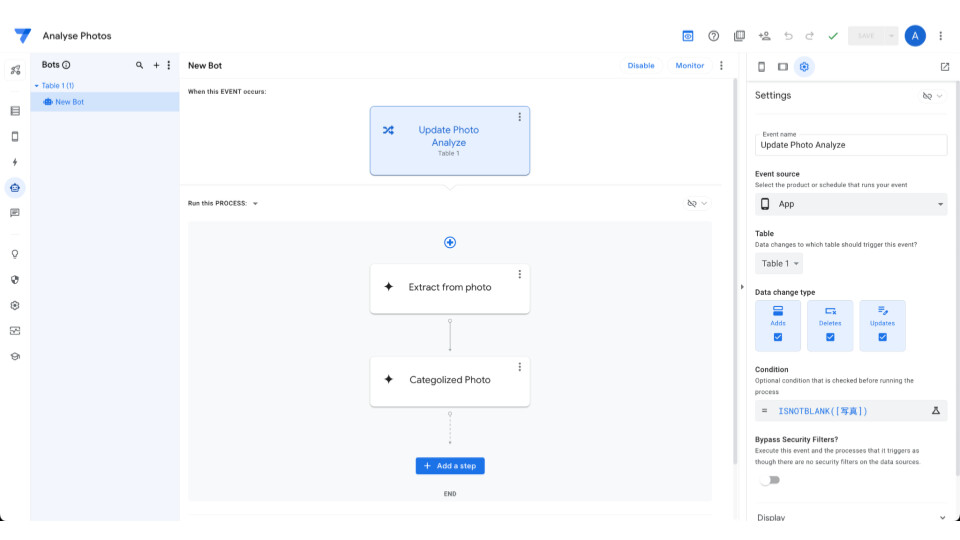Insert step using blue plus circle
960x540 pixels.
(x=450, y=242)
